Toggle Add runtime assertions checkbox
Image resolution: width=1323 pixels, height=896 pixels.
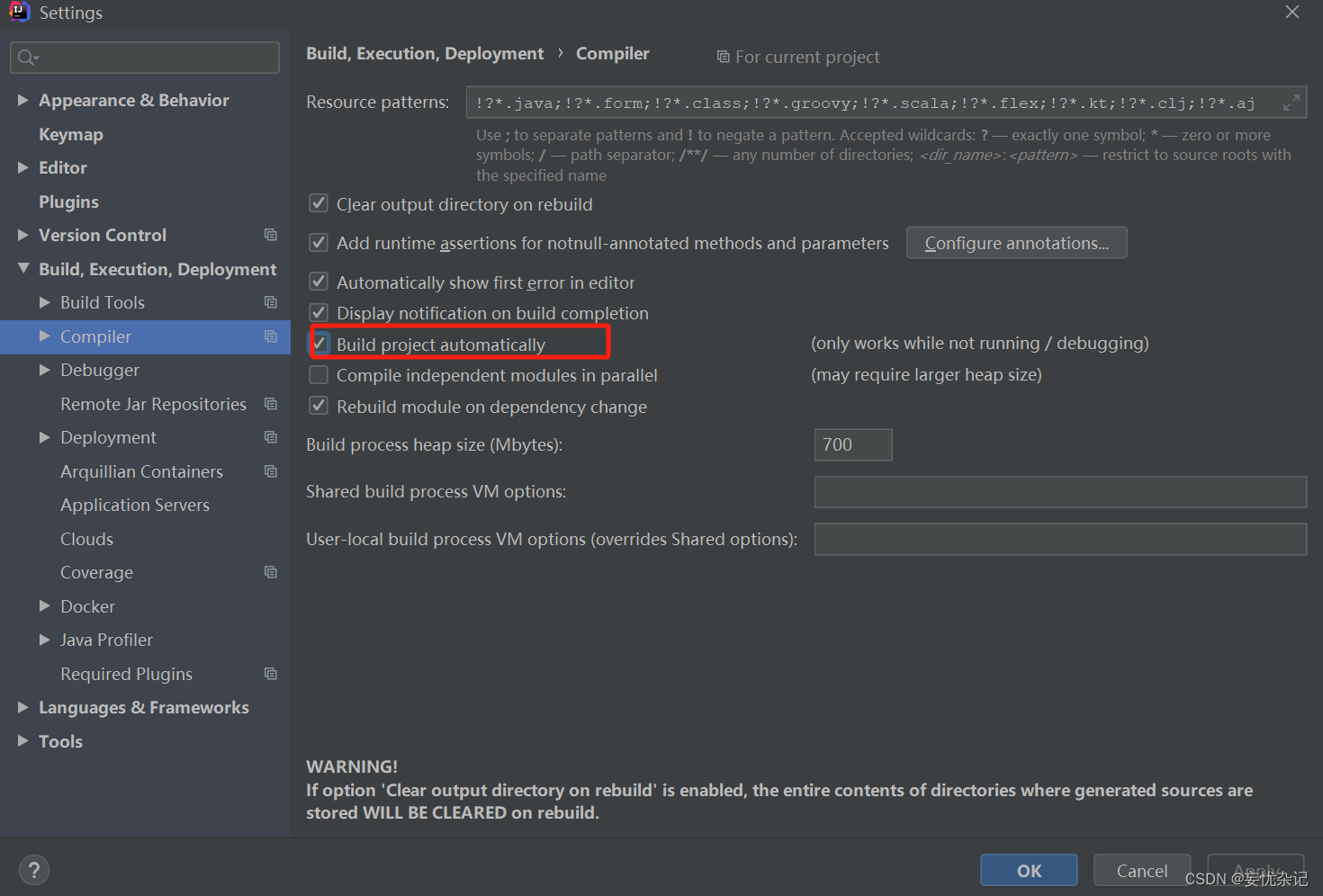(319, 242)
